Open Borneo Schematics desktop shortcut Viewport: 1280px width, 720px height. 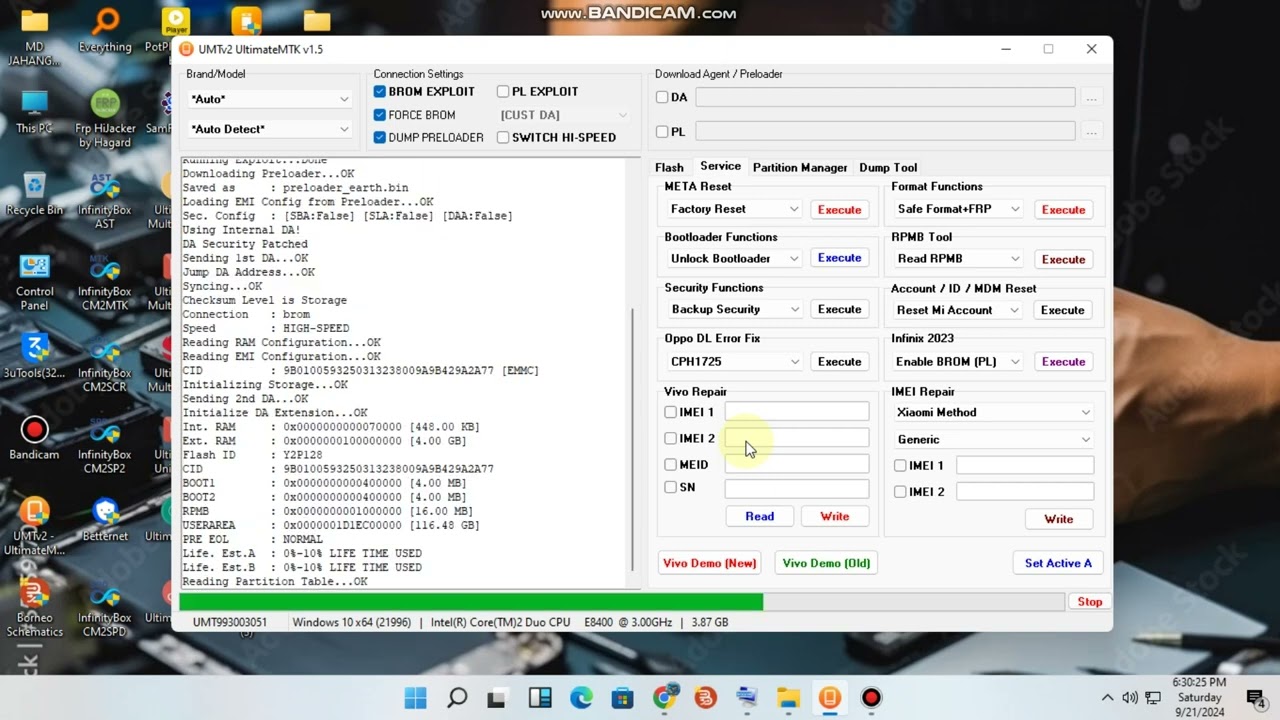34,609
